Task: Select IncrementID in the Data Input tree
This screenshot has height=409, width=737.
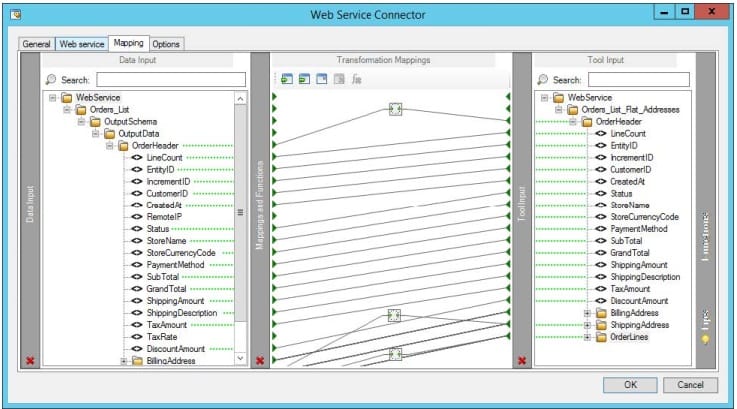Action: click(168, 181)
